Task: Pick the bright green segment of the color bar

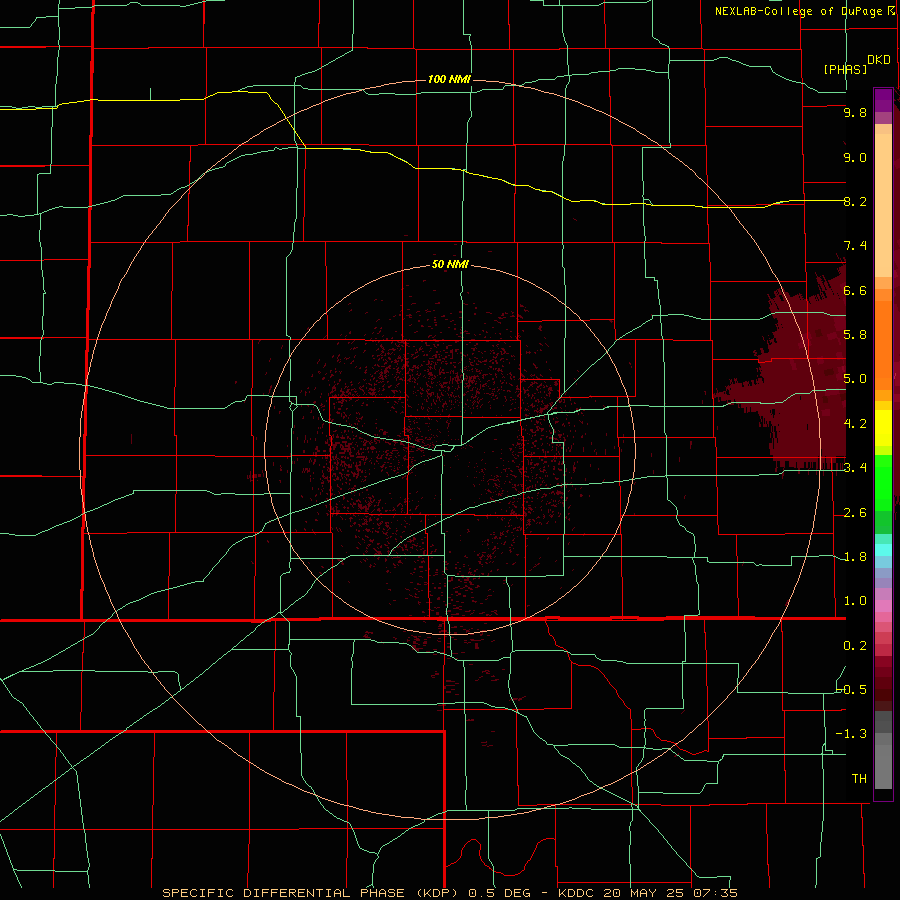Action: (883, 482)
